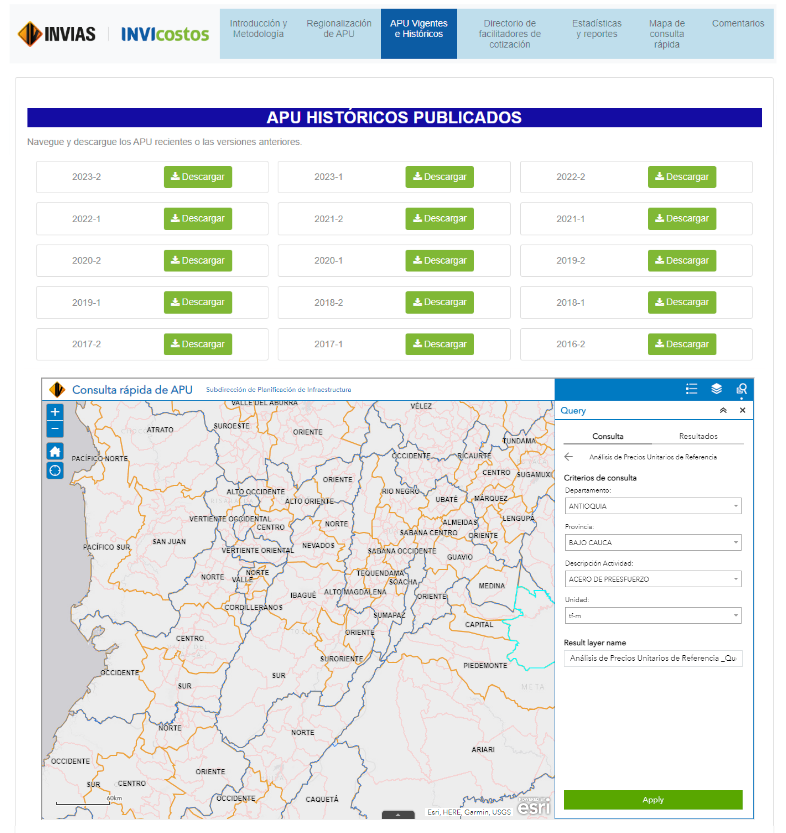This screenshot has height=833, width=786.
Task: Reset map to default home extent
Action: [x=55, y=451]
